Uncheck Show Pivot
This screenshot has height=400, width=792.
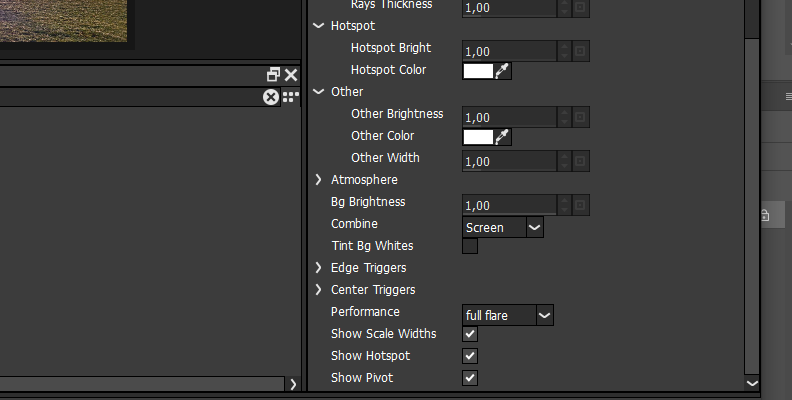click(470, 378)
